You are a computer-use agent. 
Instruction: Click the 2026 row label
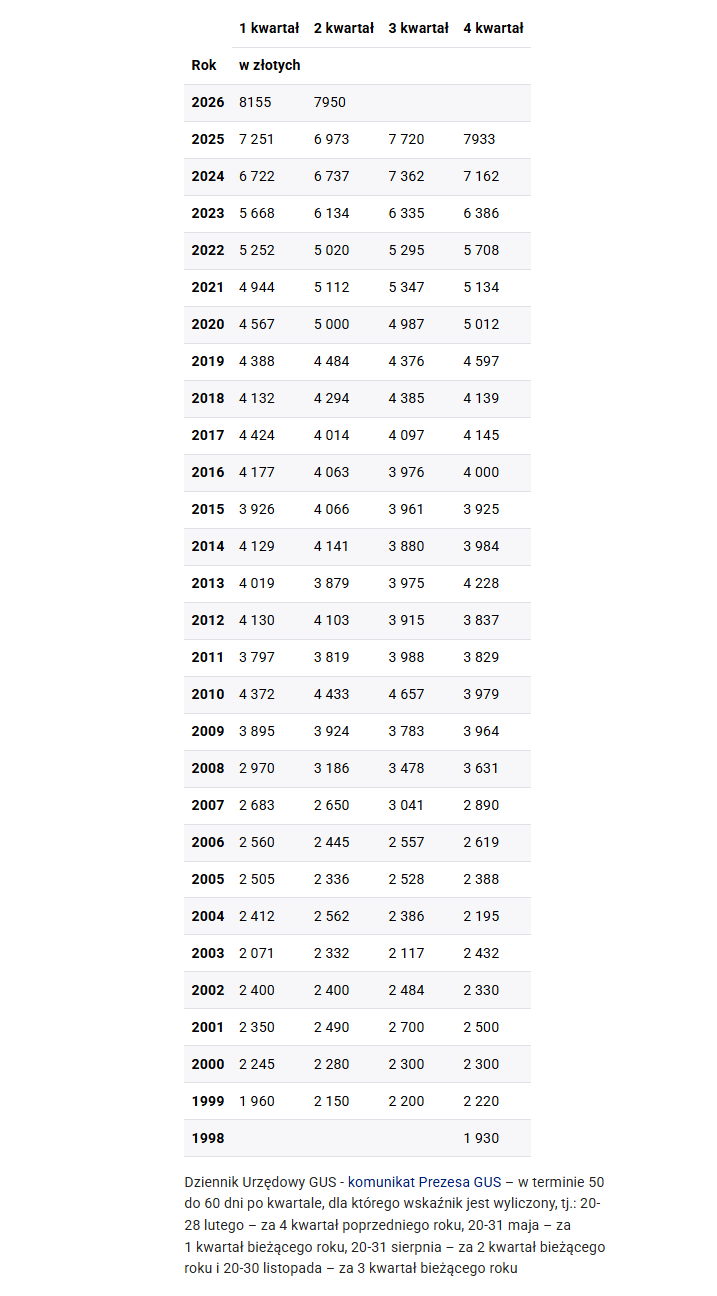point(208,102)
